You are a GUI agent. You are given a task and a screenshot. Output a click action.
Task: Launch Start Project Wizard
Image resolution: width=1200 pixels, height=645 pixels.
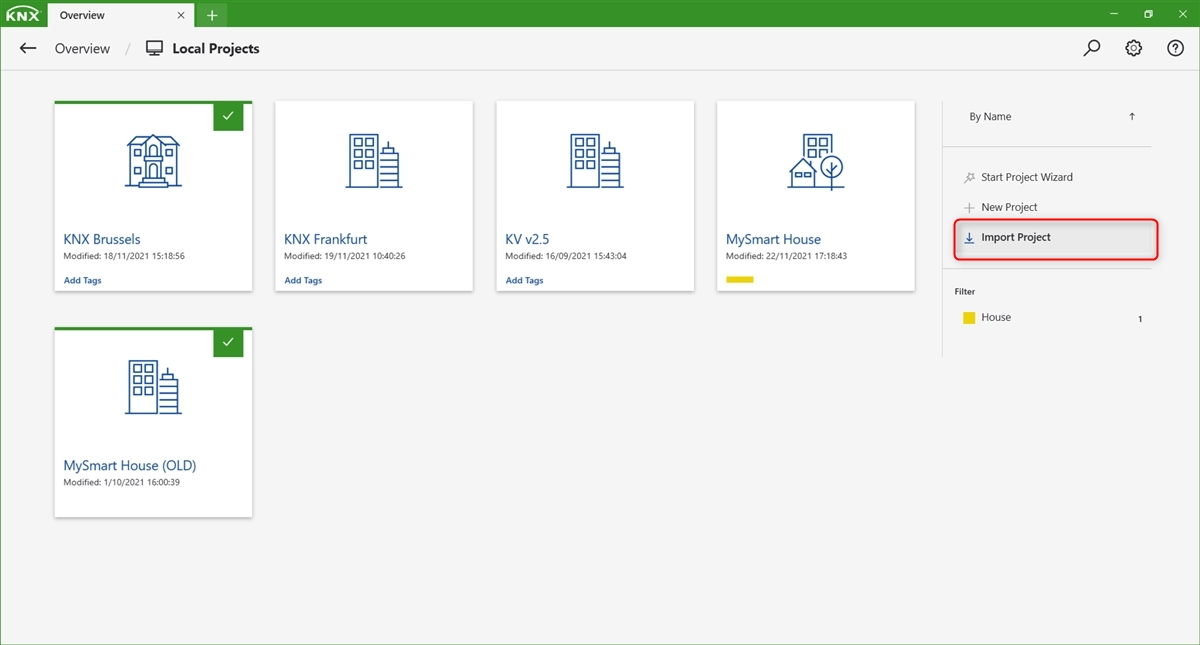tap(1026, 177)
